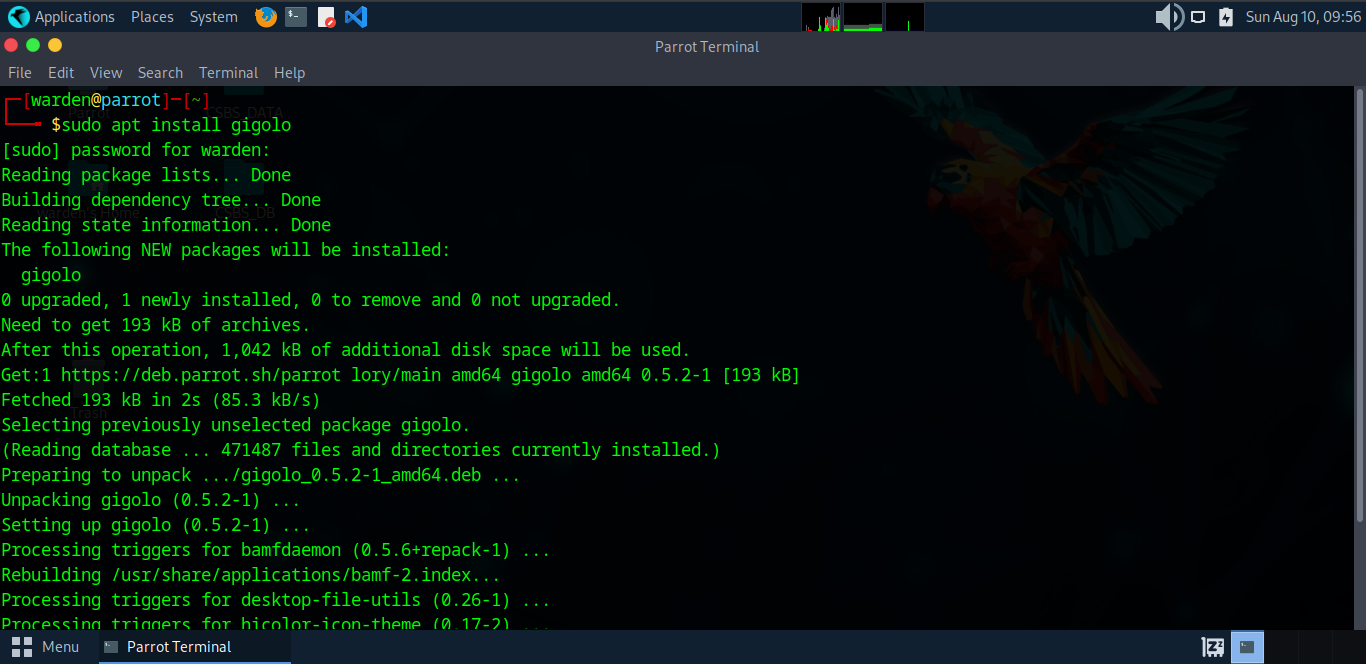Click the text editor launcher icon
Screen dimensions: 1366x664
coord(326,17)
